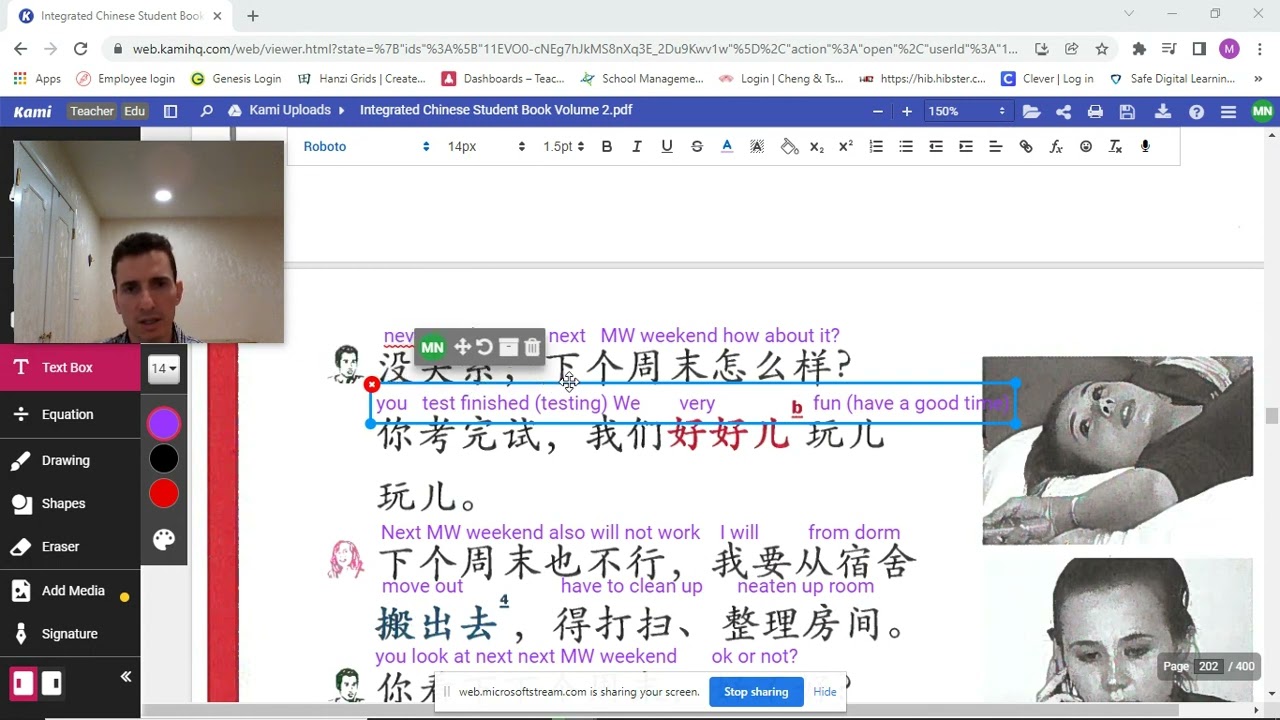Toggle italic formatting

click(636, 147)
